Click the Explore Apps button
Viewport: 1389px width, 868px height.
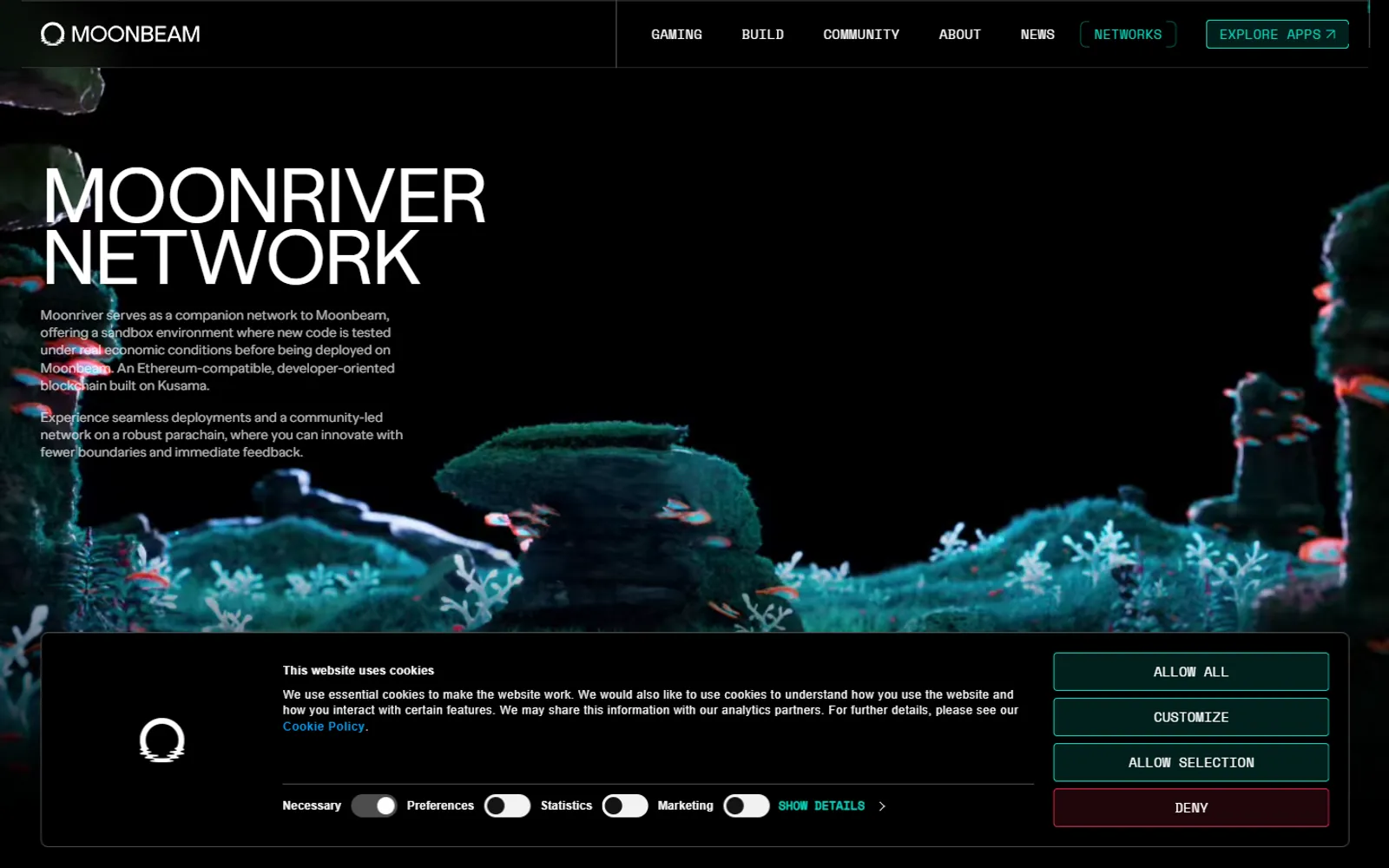pyautogui.click(x=1277, y=35)
